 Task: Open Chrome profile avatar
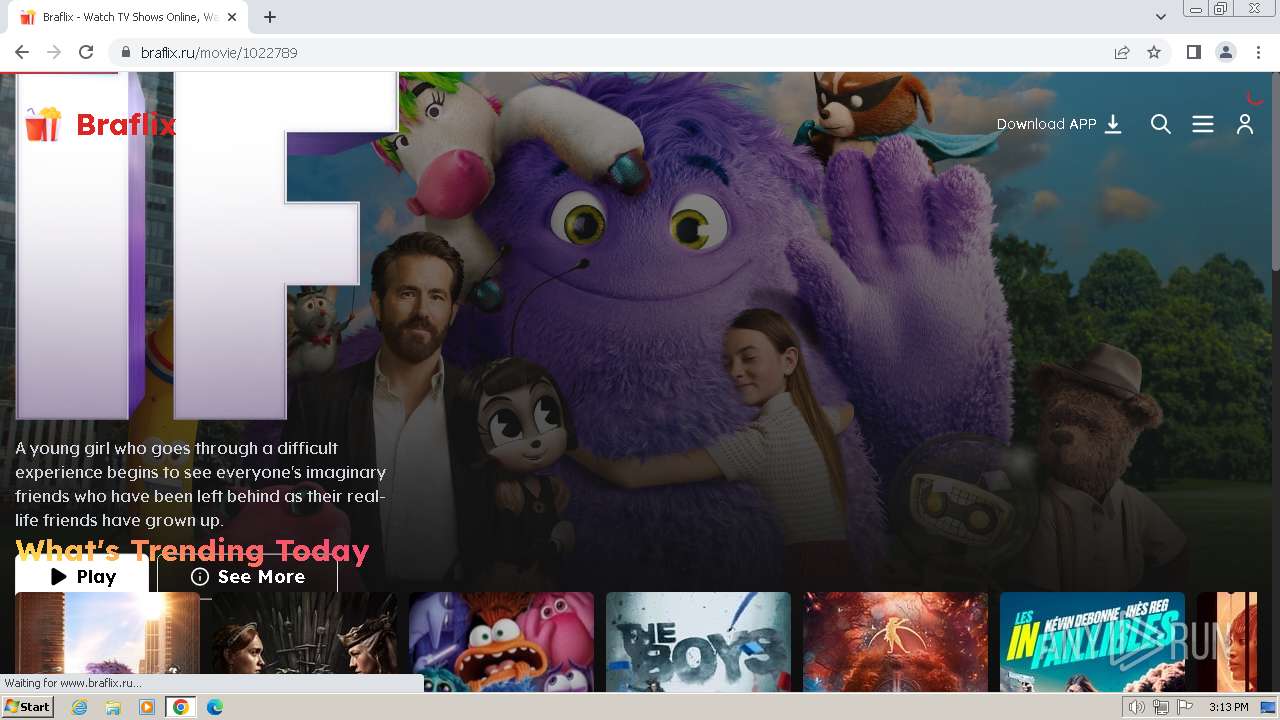click(x=1226, y=52)
